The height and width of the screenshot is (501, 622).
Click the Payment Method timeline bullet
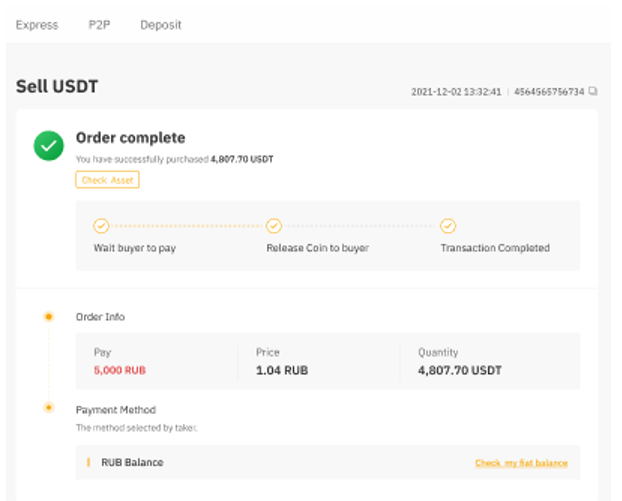[x=48, y=409]
